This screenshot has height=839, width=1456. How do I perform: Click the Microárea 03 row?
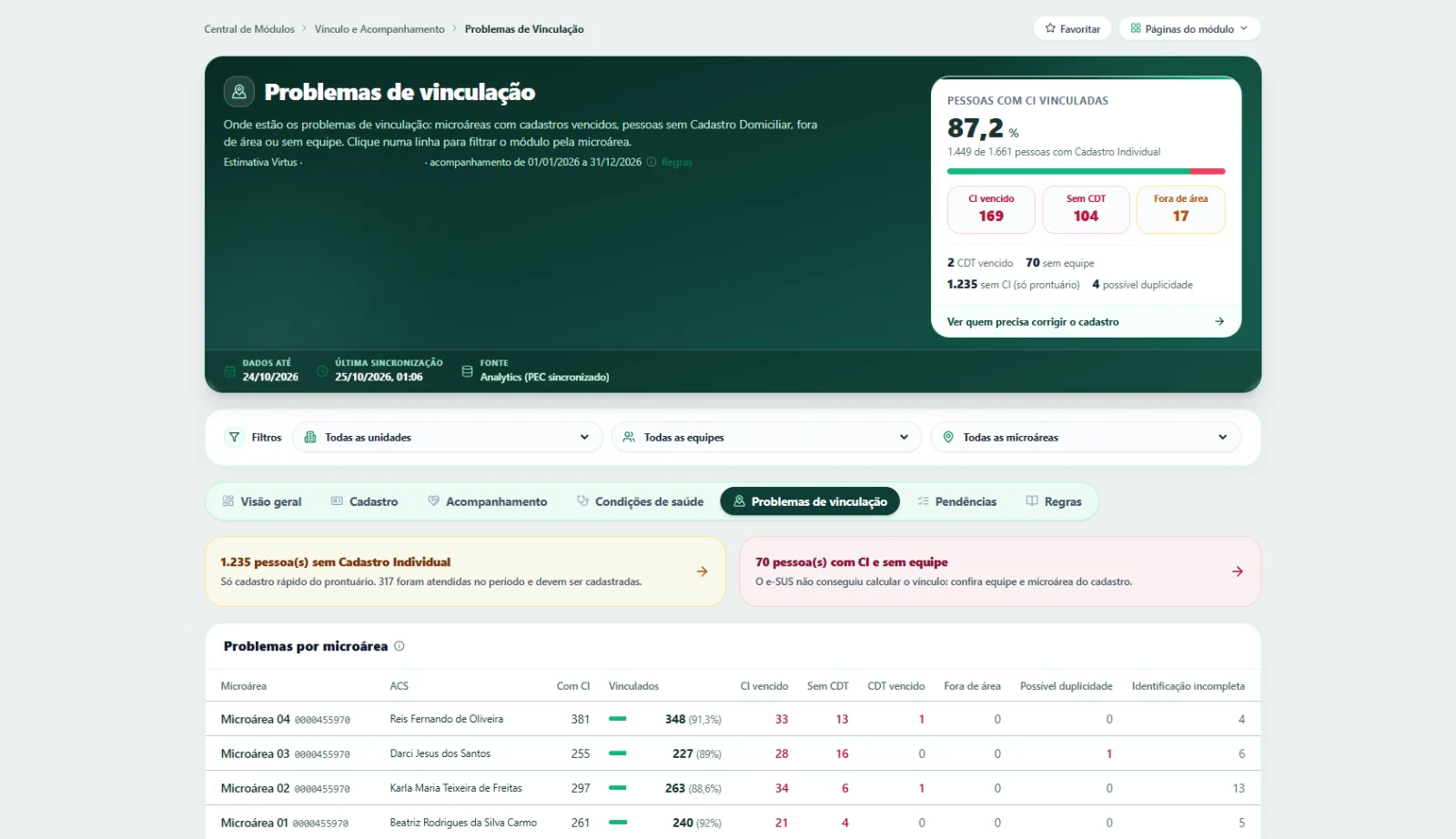733,753
